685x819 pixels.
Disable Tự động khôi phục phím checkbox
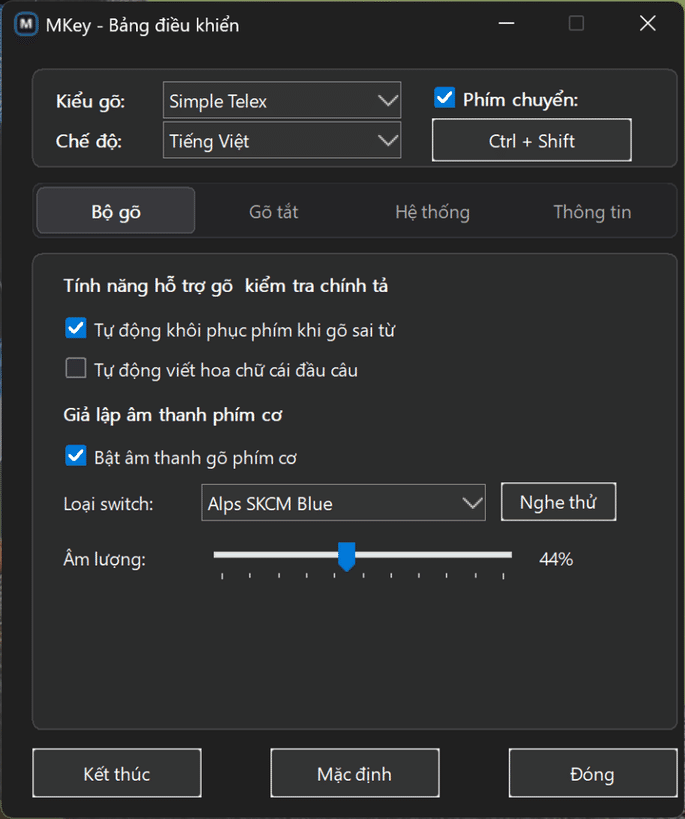click(x=76, y=329)
